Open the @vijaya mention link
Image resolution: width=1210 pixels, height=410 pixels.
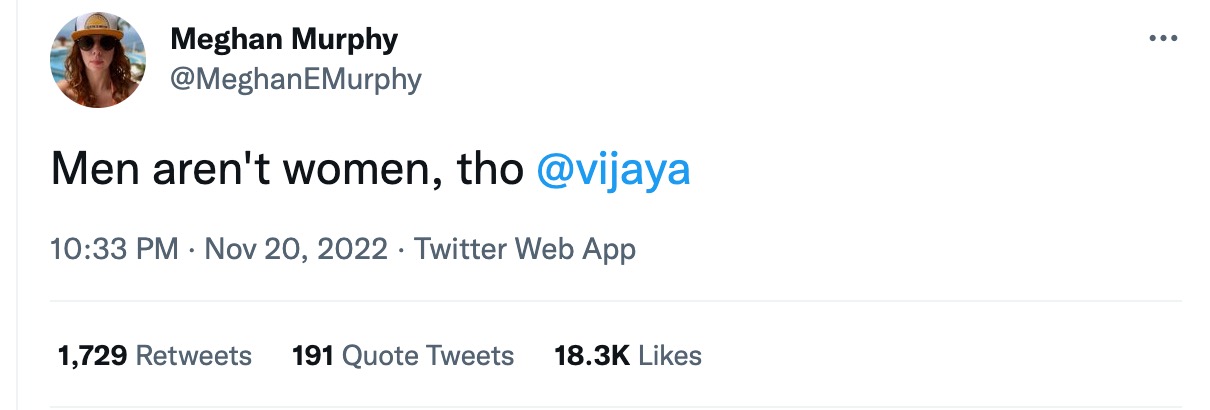click(613, 170)
